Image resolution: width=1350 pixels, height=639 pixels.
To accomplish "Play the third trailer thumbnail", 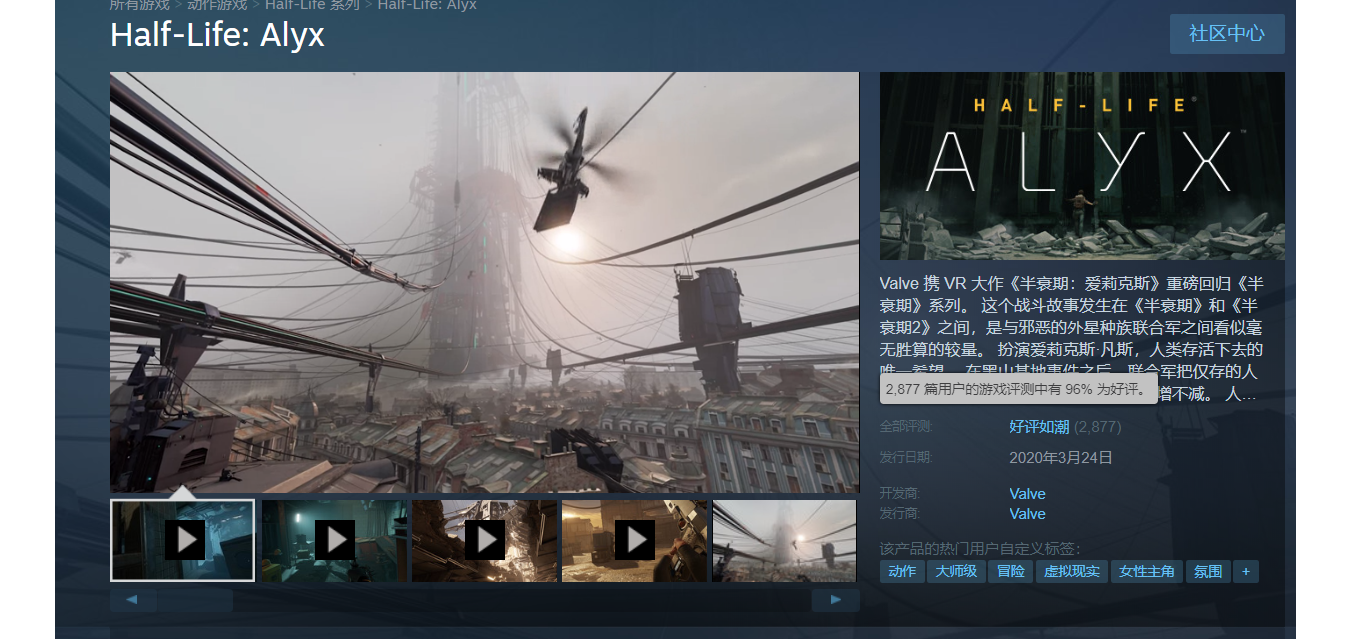I will 484,540.
